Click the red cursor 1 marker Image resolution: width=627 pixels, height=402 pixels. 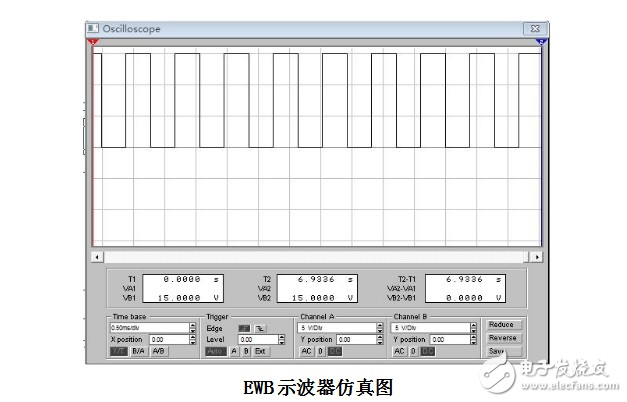coord(93,42)
